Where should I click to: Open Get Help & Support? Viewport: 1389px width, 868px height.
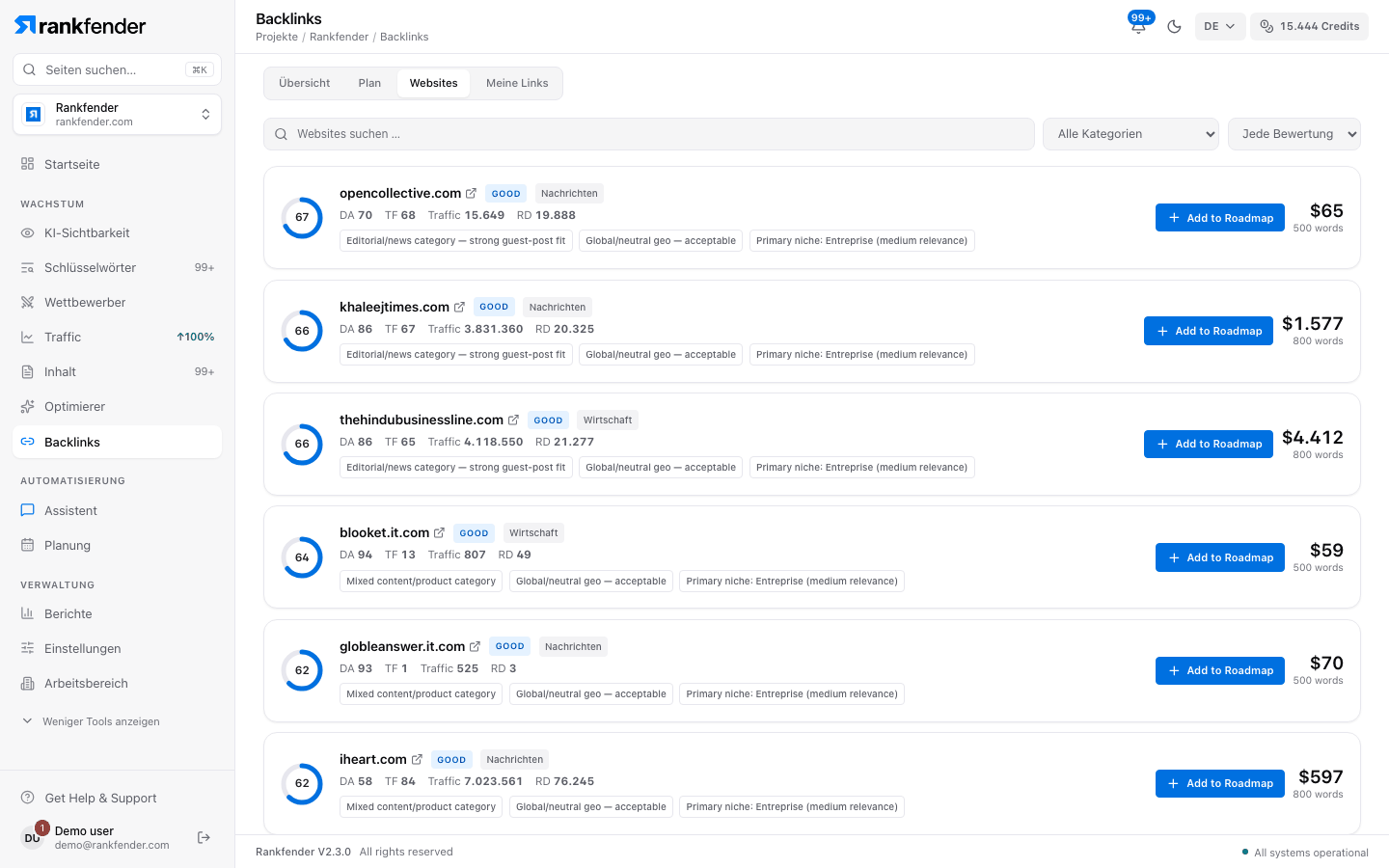point(89,798)
